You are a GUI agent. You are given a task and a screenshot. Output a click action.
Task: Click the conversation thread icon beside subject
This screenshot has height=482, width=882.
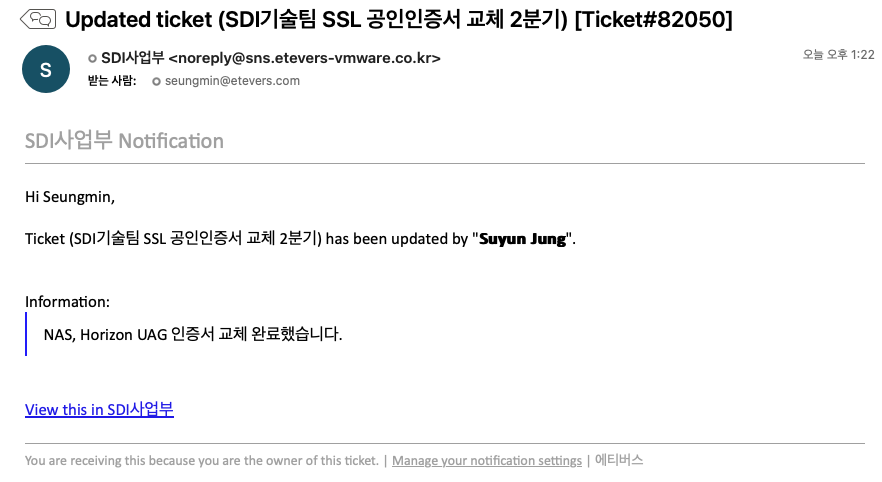coord(38,19)
